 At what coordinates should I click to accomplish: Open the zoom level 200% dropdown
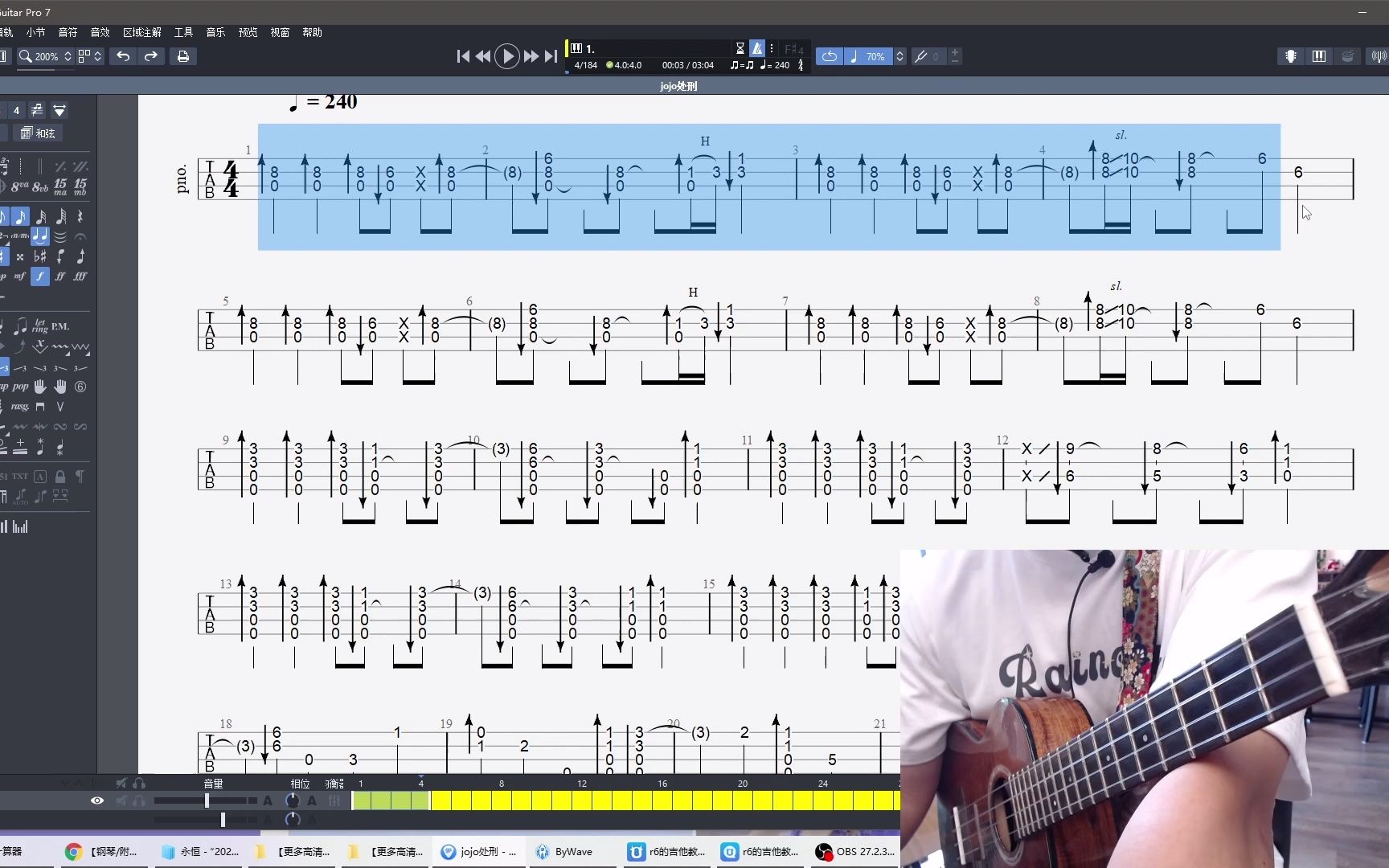pos(68,56)
